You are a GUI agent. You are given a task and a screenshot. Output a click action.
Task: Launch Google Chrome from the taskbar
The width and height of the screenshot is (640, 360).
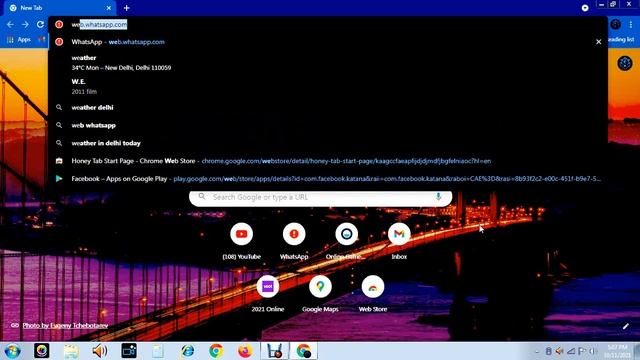pos(216,351)
